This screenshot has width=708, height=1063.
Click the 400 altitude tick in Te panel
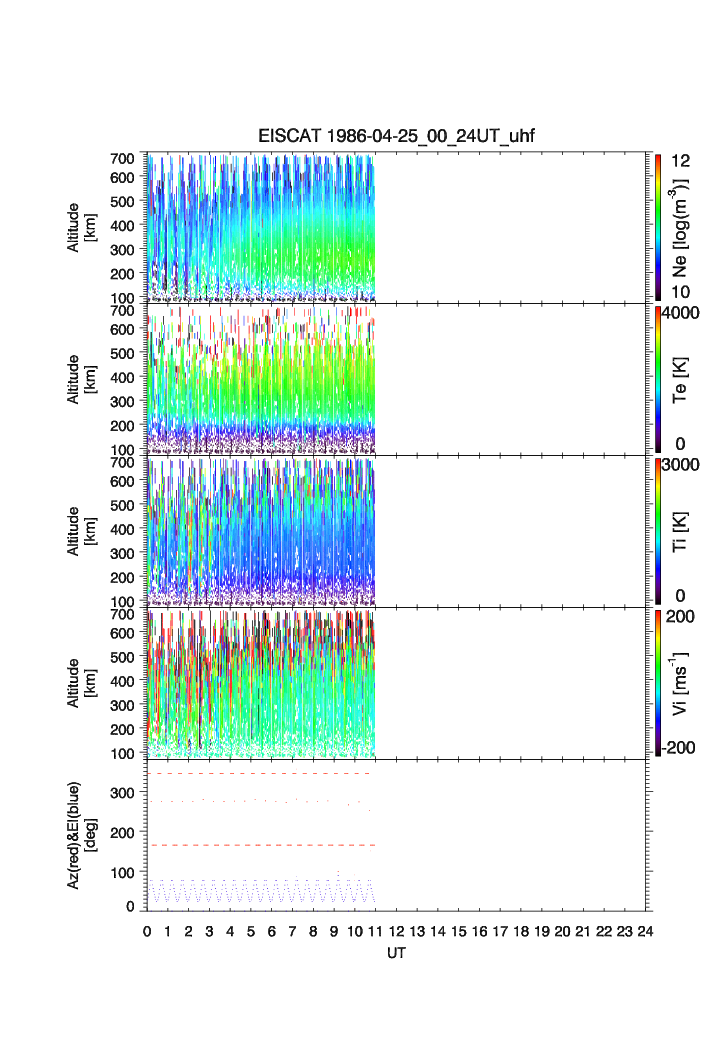pyautogui.click(x=122, y=378)
